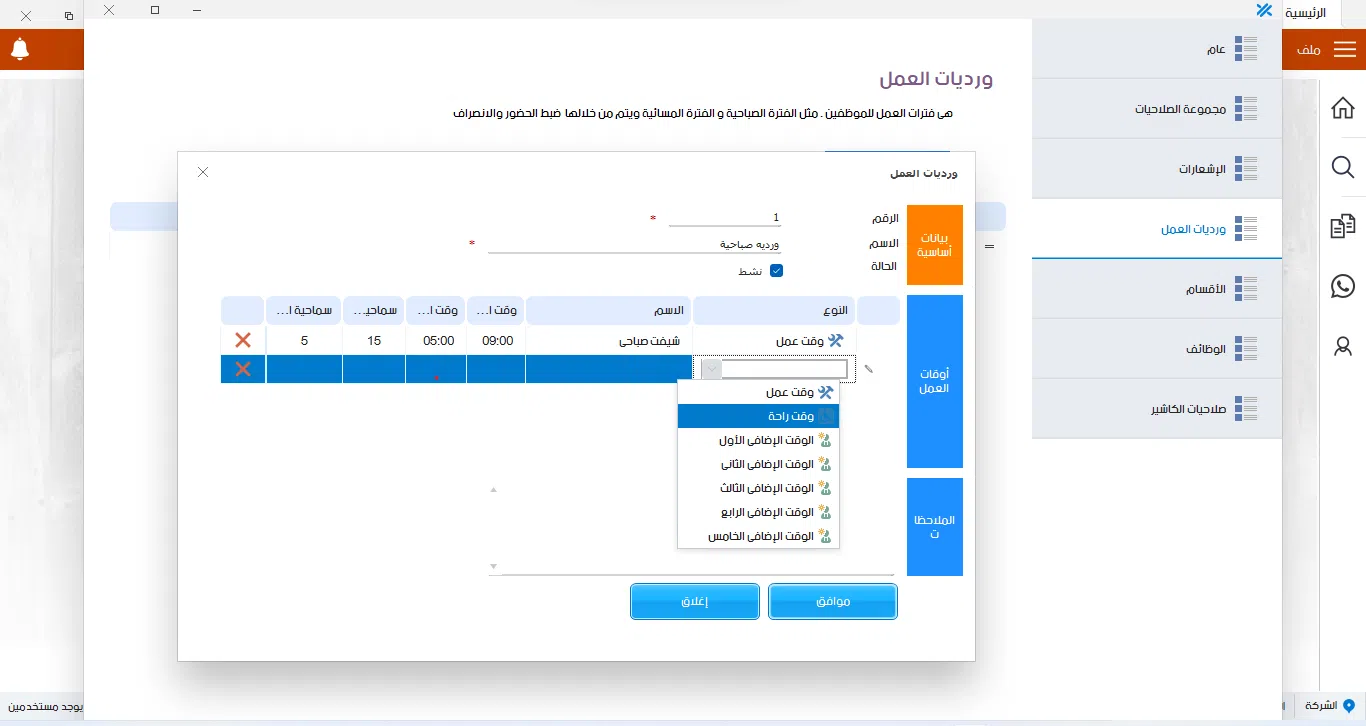Viewport: 1366px width, 726px height.
Task: Click the WhatsApp icon on the right edge
Action: (x=1343, y=287)
